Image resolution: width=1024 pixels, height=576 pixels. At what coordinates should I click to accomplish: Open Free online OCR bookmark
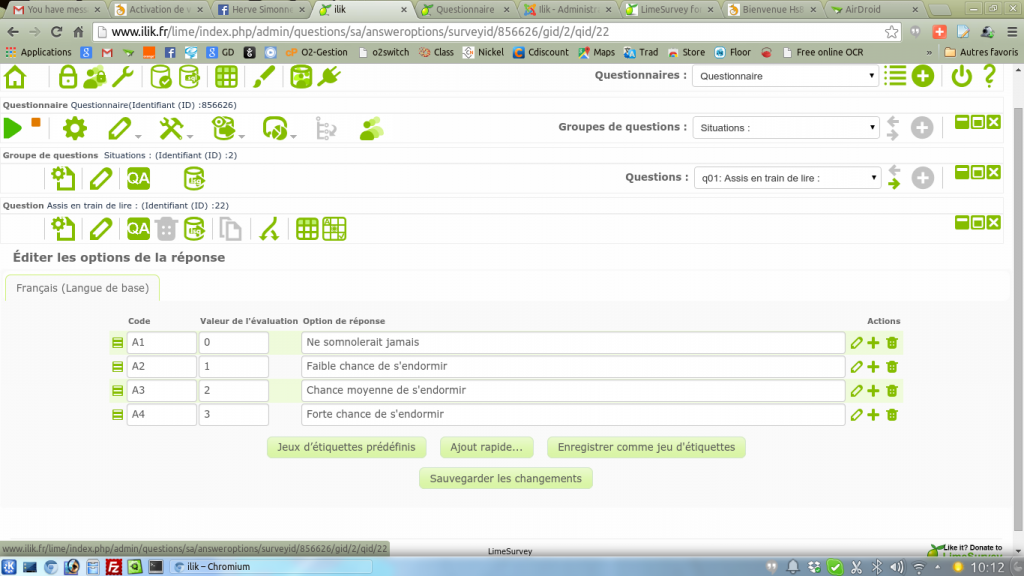point(823,52)
